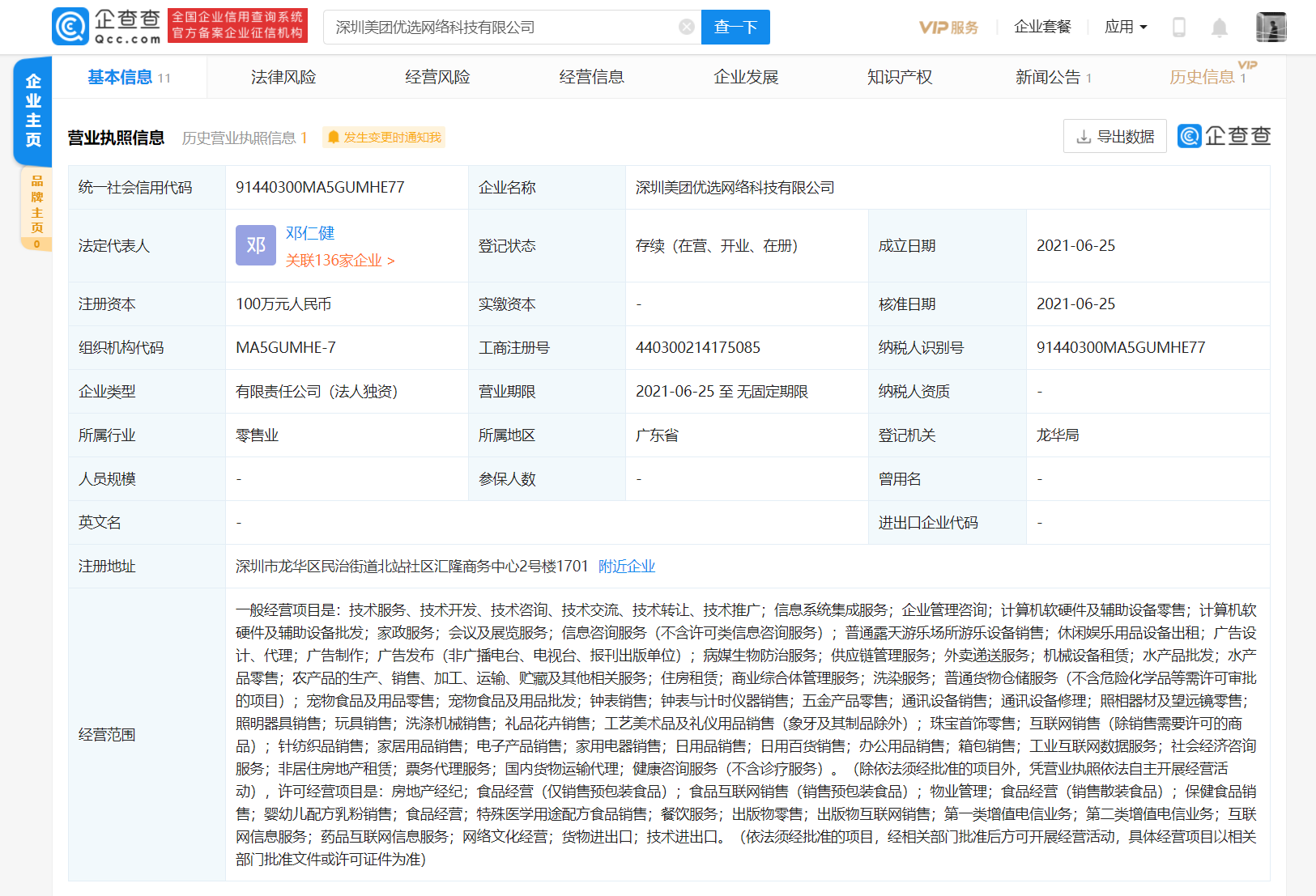Open the 经营风险 tab

pos(437,78)
